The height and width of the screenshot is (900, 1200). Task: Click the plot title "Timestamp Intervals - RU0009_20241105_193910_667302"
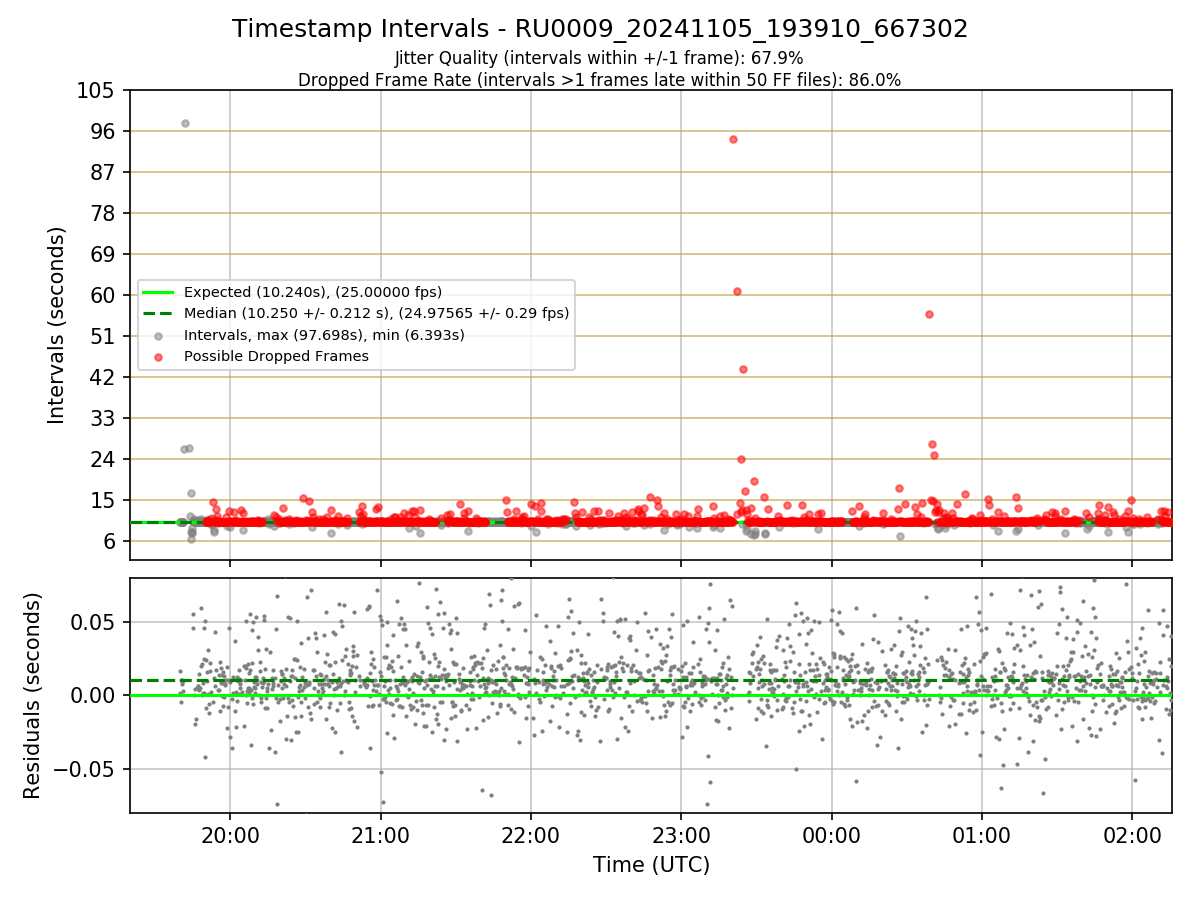click(600, 29)
